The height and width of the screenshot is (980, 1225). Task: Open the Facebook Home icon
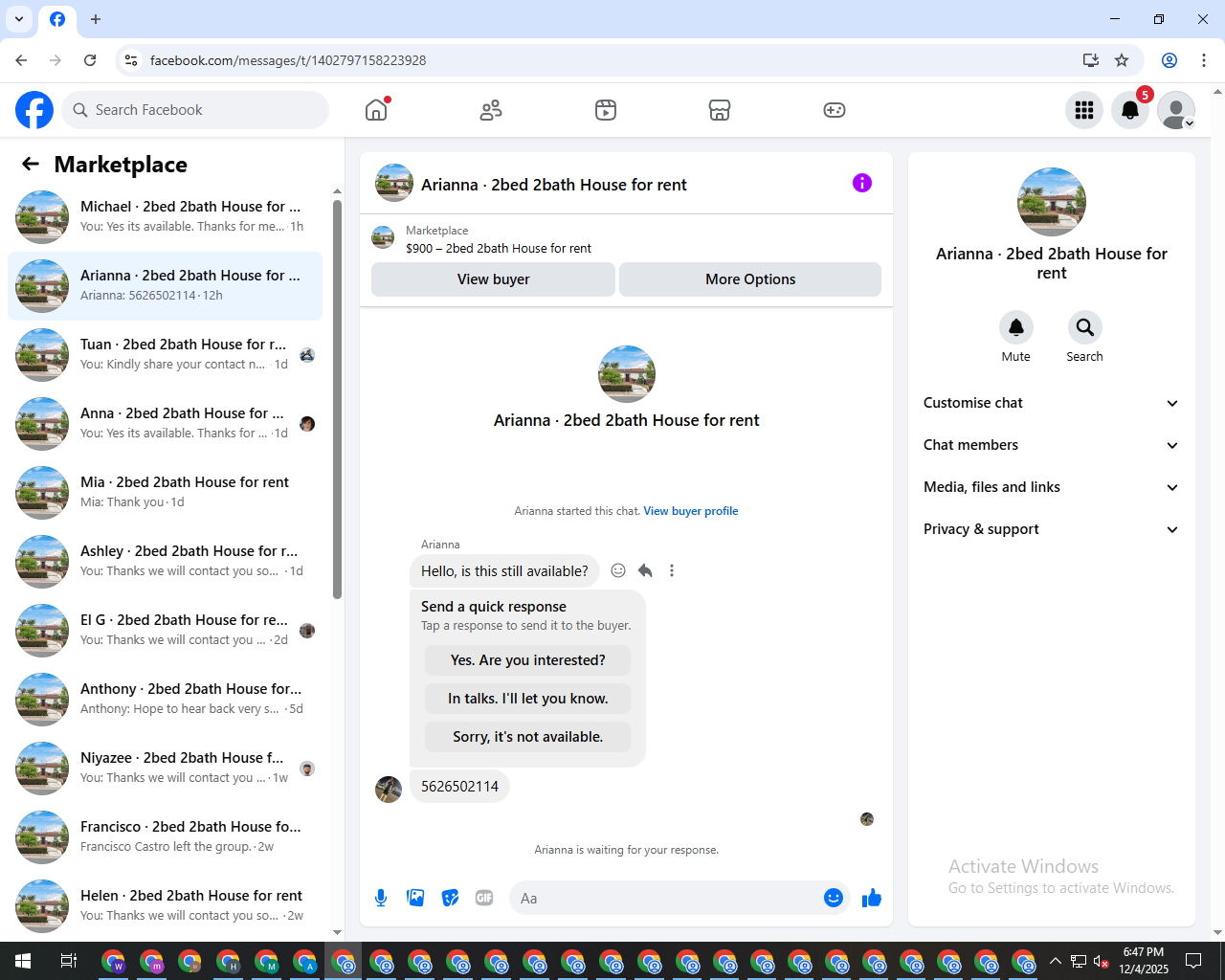click(376, 110)
